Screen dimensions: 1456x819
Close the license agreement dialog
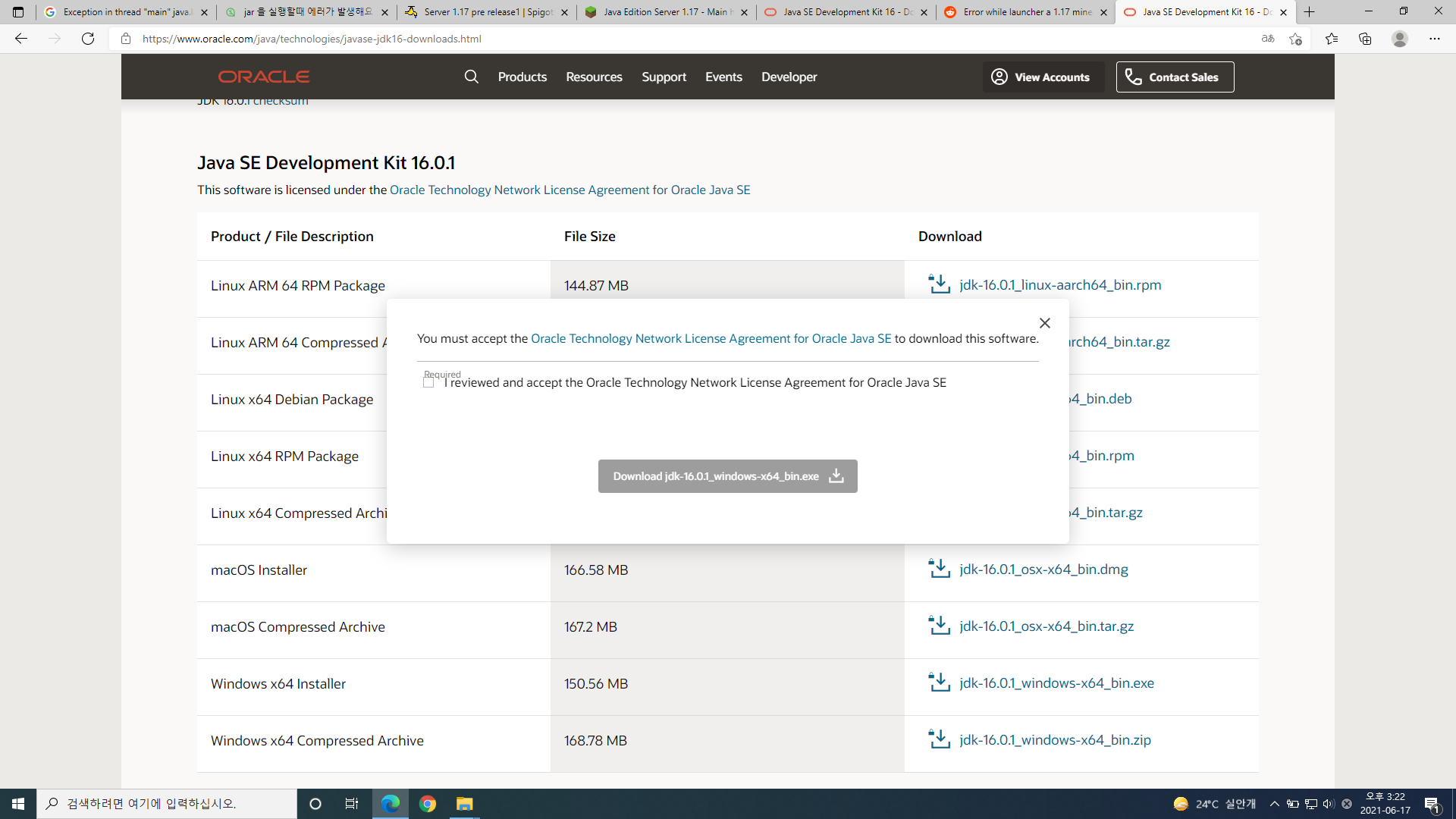pos(1044,323)
